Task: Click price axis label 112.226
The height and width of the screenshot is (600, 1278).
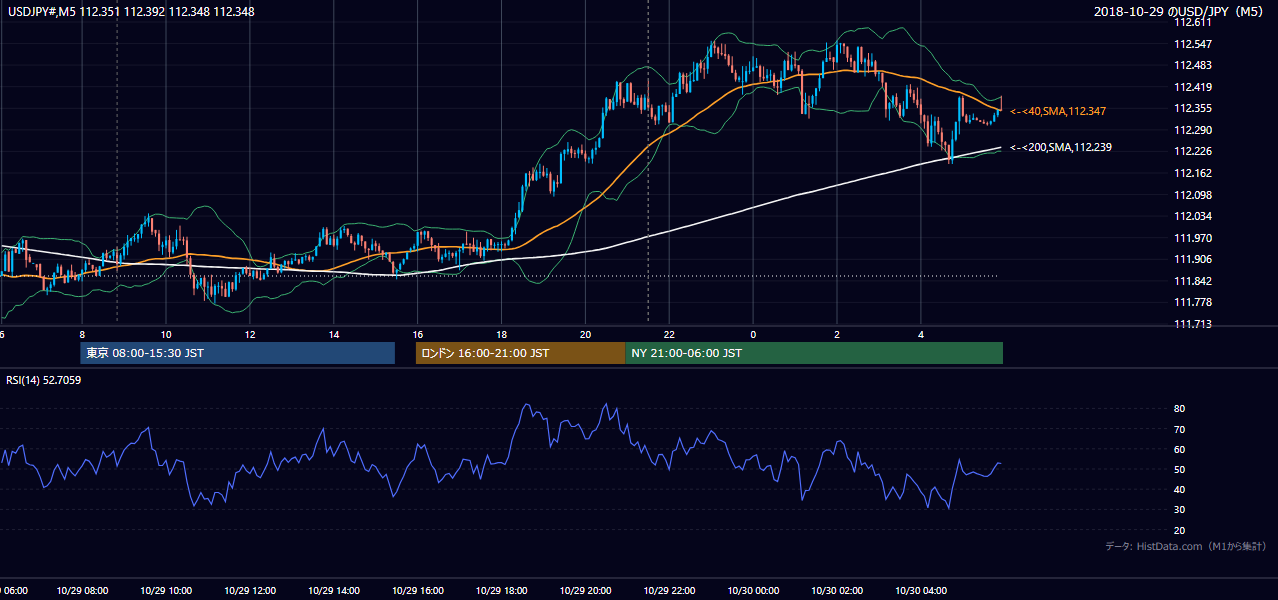Action: click(1193, 151)
